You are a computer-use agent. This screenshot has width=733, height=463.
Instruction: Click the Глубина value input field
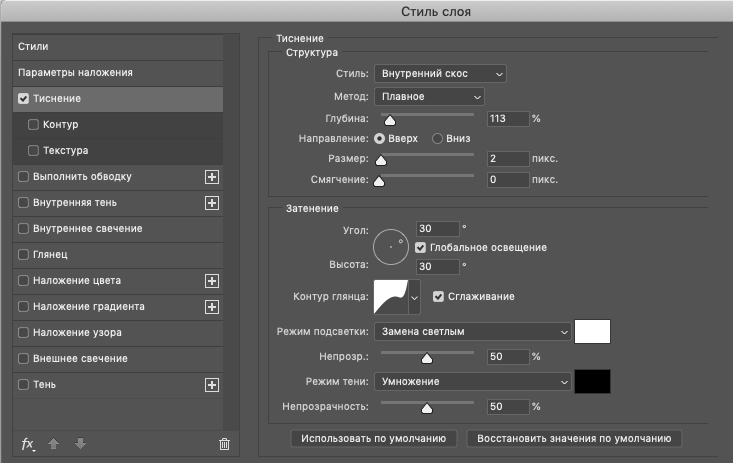click(508, 119)
